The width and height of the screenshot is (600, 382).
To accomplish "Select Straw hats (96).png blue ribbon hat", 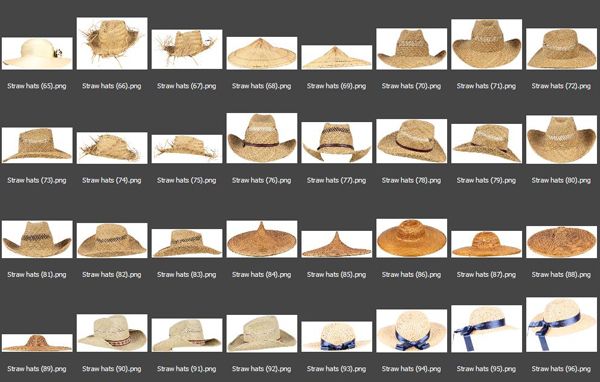I will (x=561, y=325).
